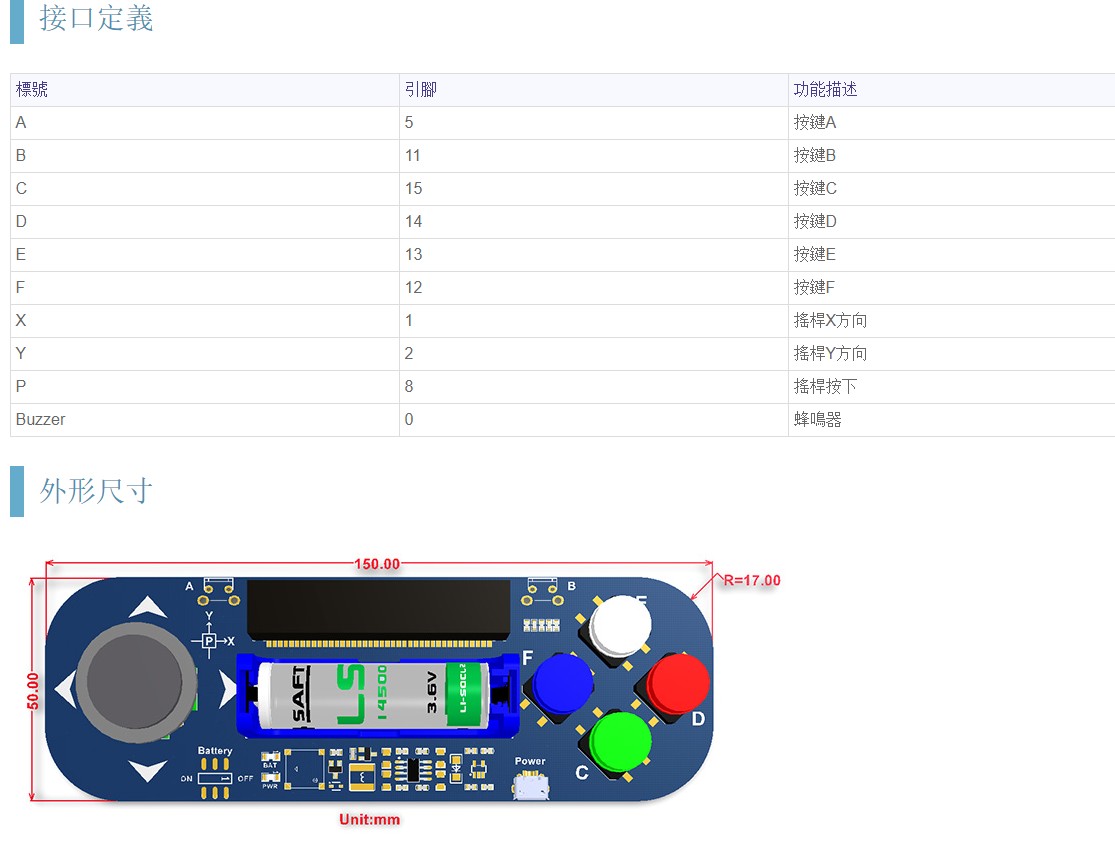Select the 按鍵B description cell

tap(951, 156)
